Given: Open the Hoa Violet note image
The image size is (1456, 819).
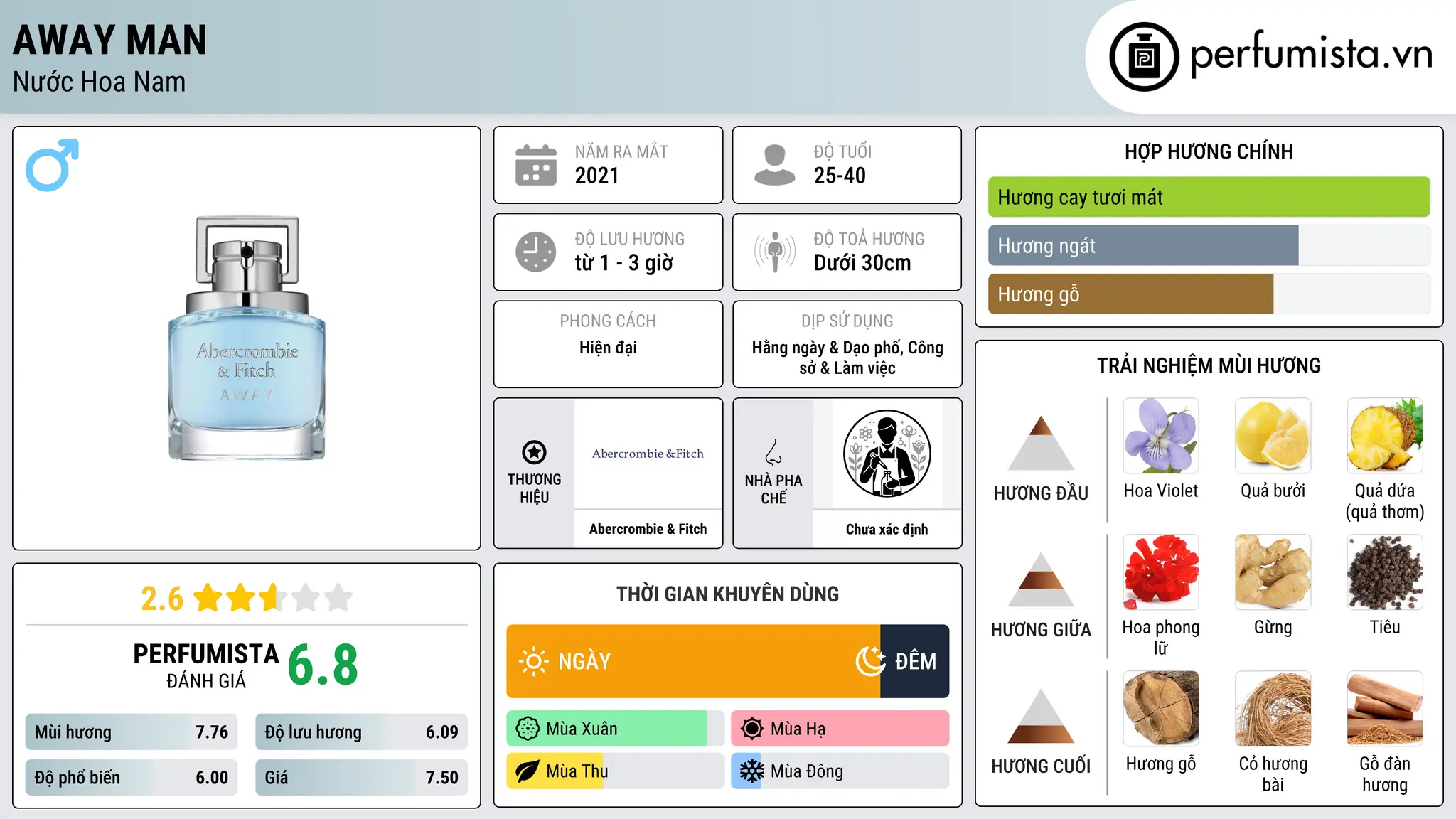Looking at the screenshot, I should tap(1161, 436).
